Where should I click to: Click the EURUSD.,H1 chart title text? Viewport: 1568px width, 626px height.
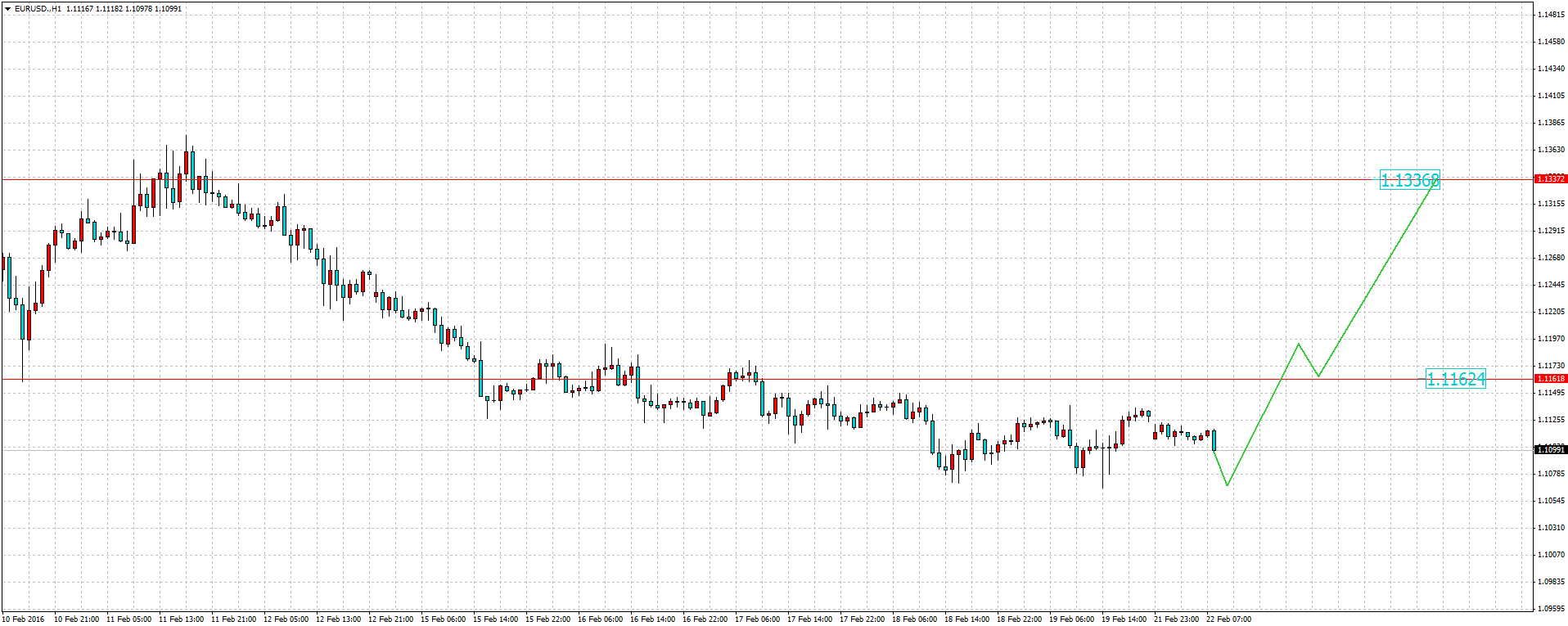pyautogui.click(x=38, y=9)
